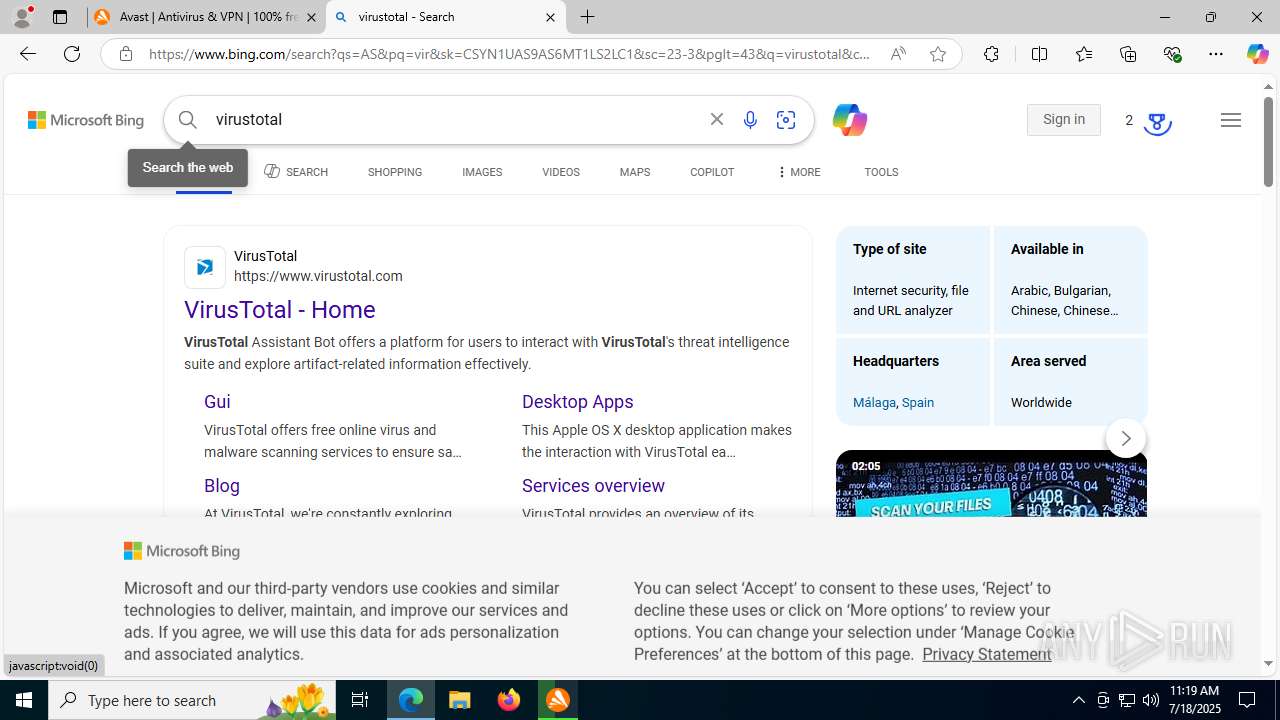
Task: Search using voice microphone
Action: coord(750,120)
